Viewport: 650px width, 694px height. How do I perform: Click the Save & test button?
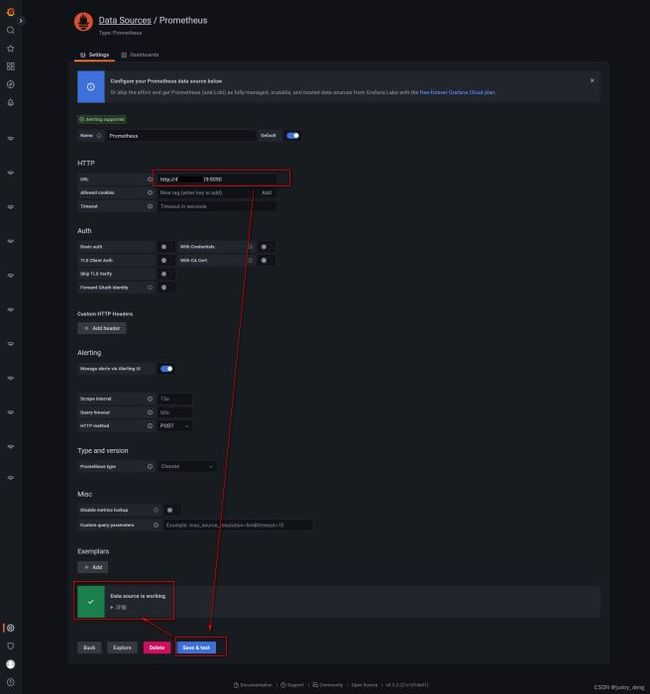[x=196, y=648]
